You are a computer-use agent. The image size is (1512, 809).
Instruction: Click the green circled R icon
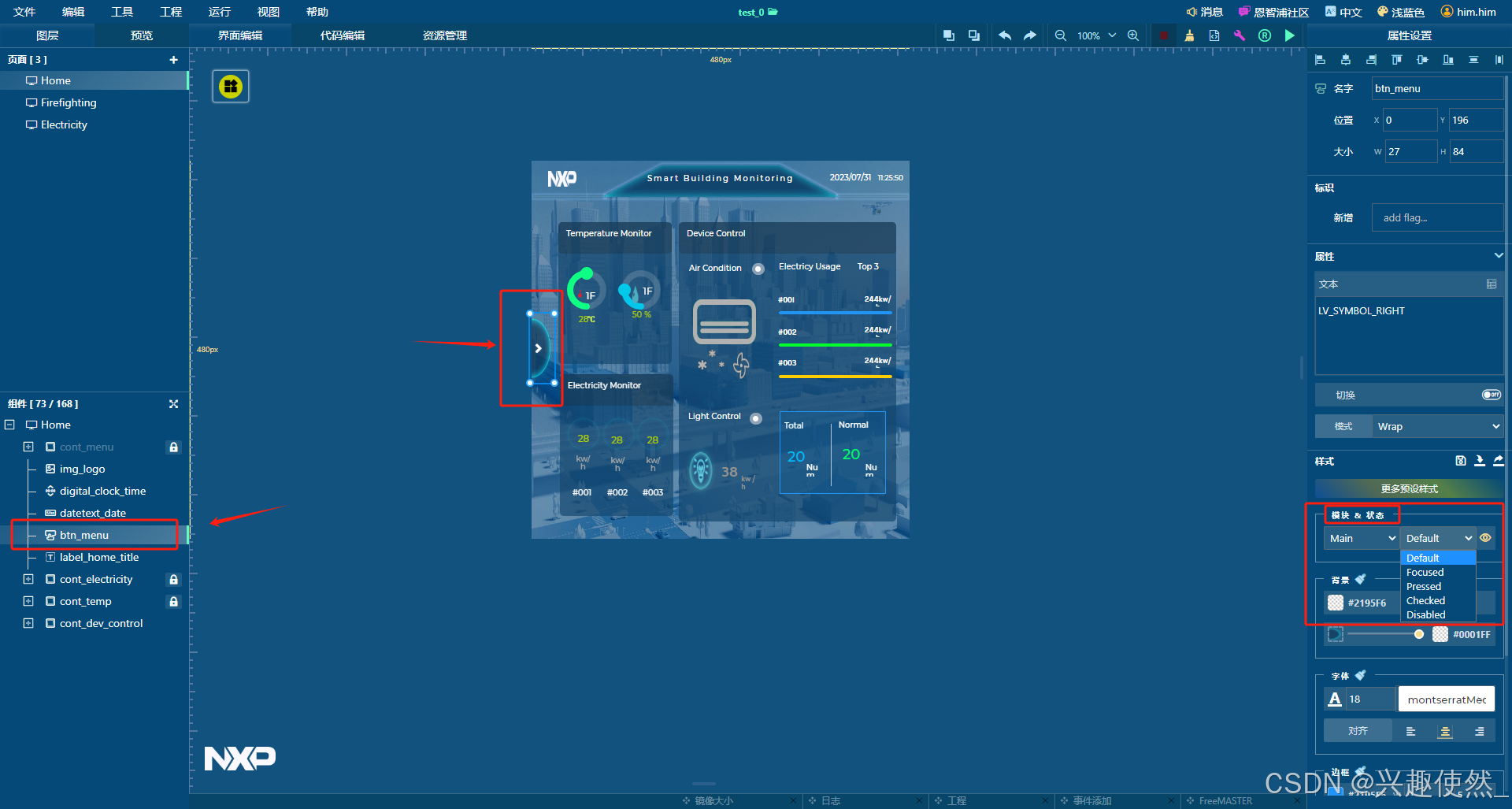[1265, 35]
